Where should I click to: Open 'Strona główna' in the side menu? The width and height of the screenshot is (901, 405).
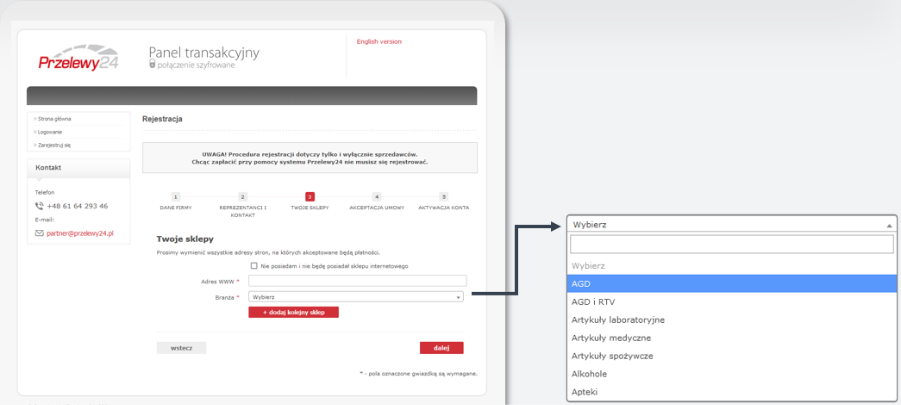click(x=55, y=119)
